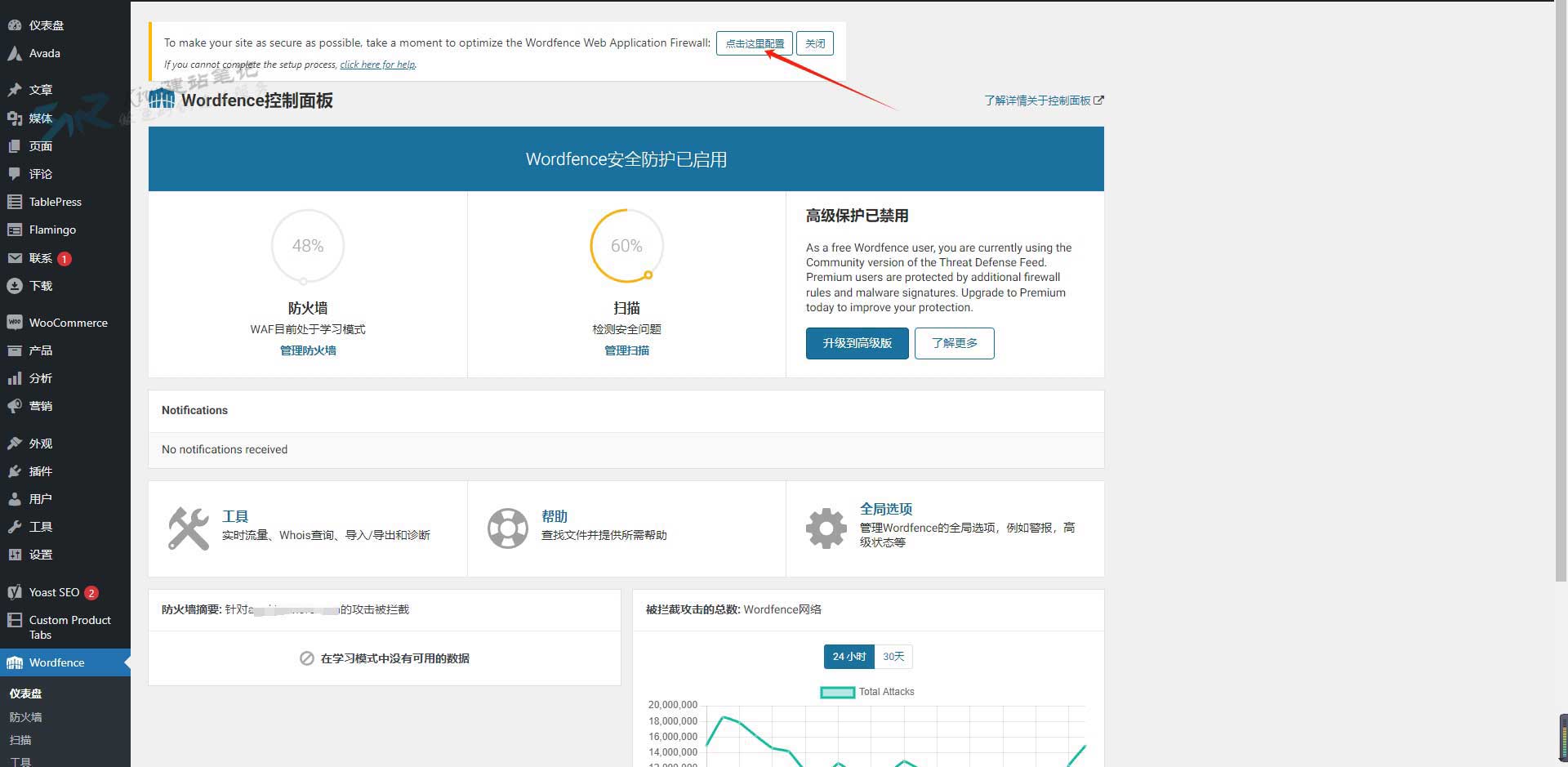
Task: Click the 设置 settings icon in sidebar
Action: (15, 555)
